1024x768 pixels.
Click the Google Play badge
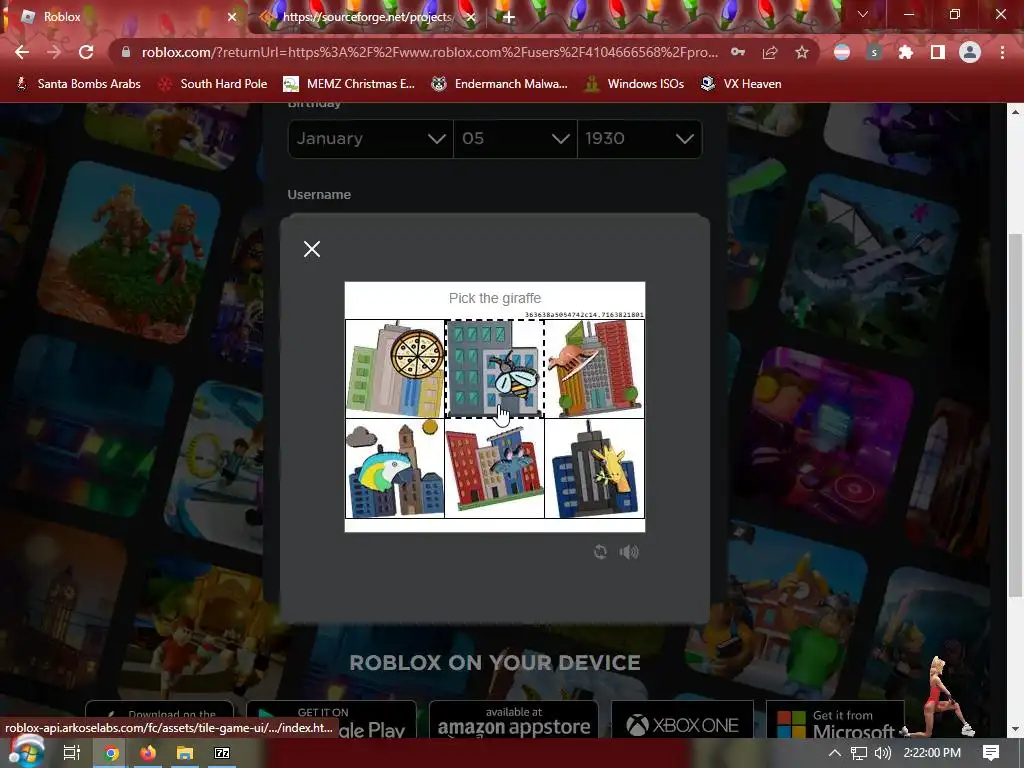(x=331, y=720)
